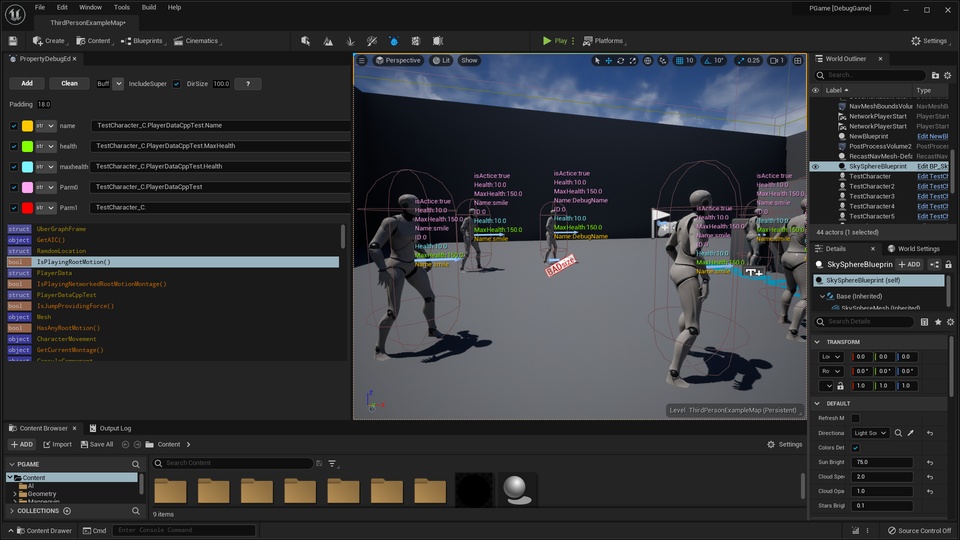This screenshot has width=960, height=540.
Task: Click the Clean button
Action: coord(69,84)
